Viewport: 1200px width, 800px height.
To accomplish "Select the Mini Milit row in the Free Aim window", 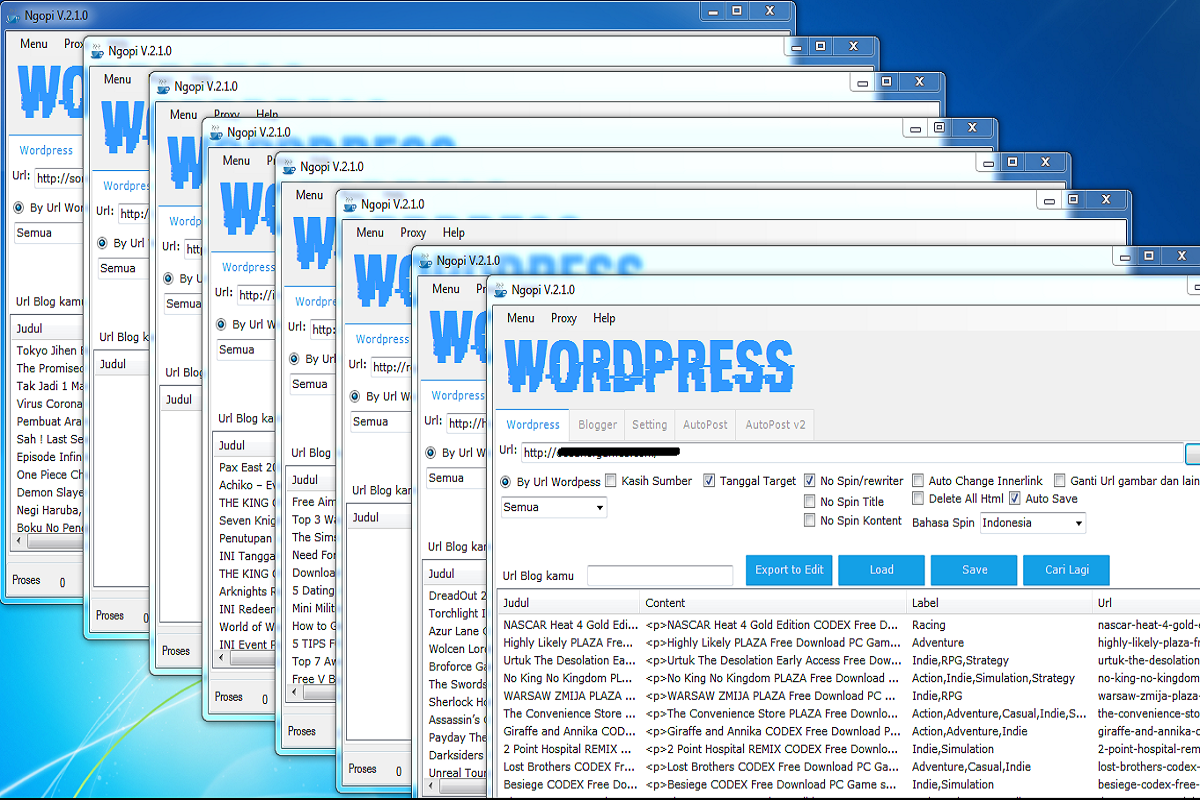I will point(314,608).
